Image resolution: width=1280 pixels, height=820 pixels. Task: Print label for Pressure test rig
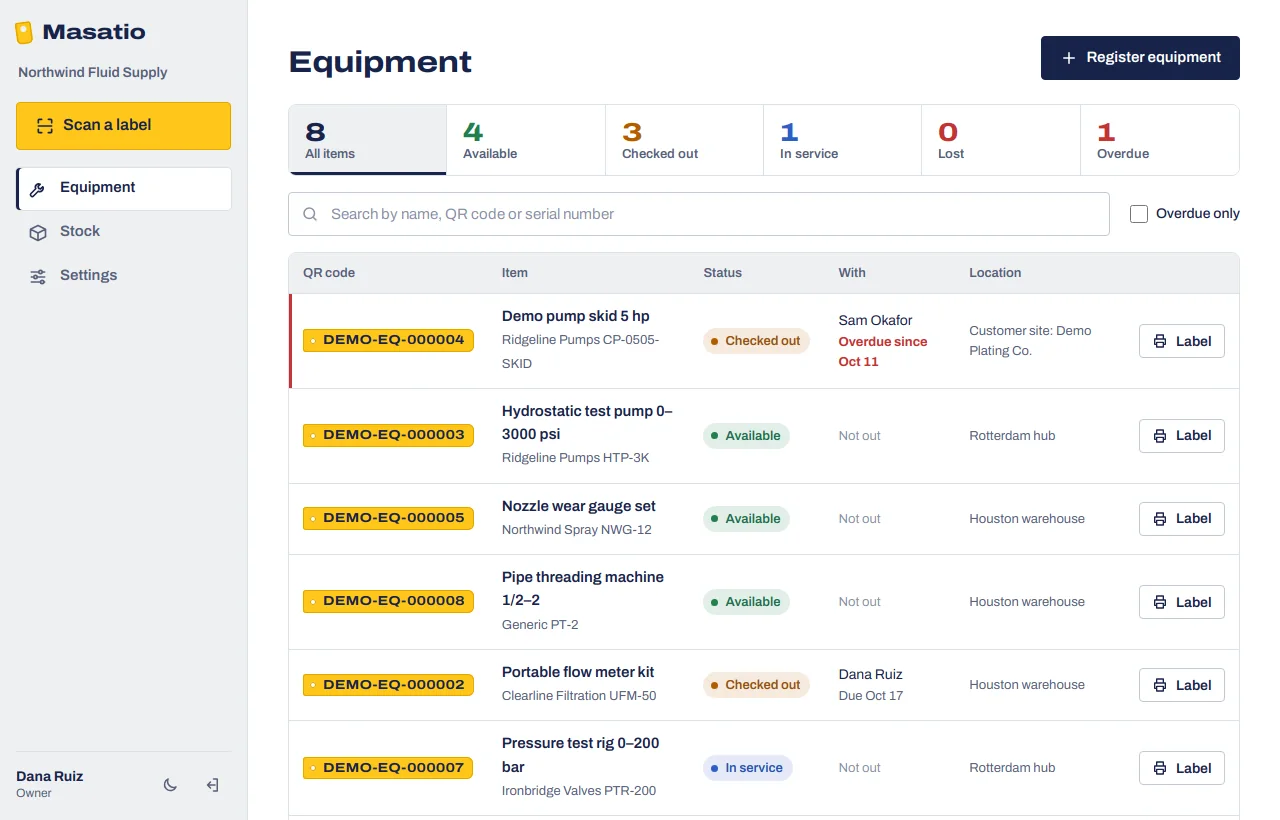[x=1182, y=768]
